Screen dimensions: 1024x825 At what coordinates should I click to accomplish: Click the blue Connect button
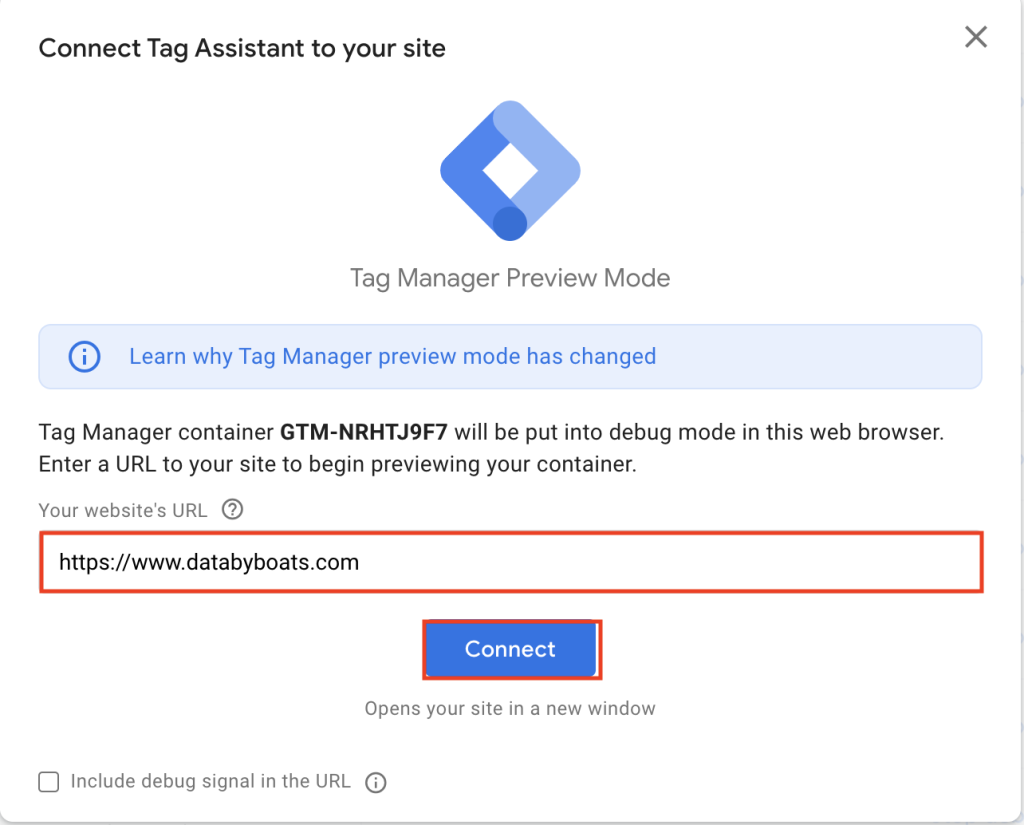click(x=511, y=649)
